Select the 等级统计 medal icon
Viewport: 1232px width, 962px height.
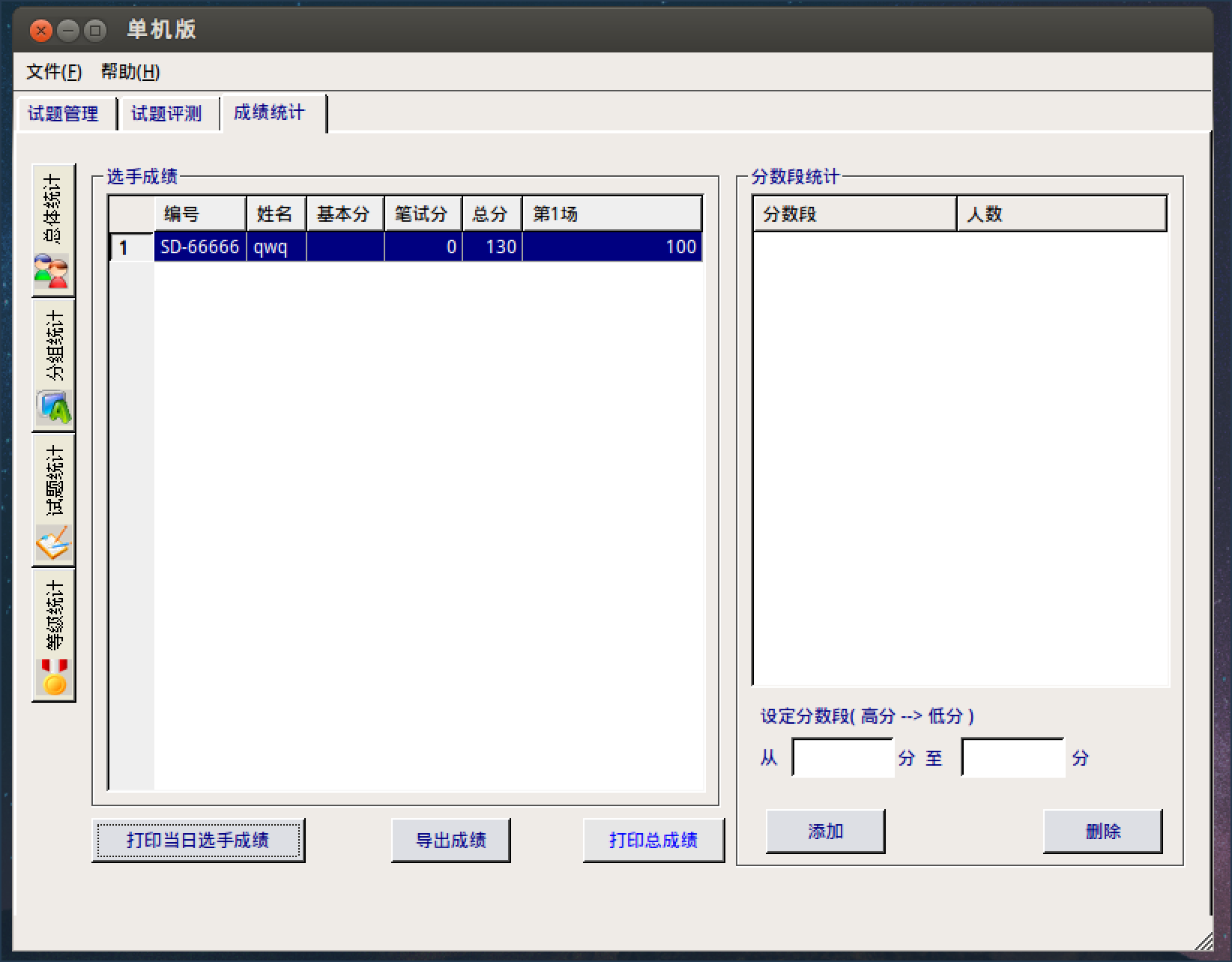pos(53,677)
